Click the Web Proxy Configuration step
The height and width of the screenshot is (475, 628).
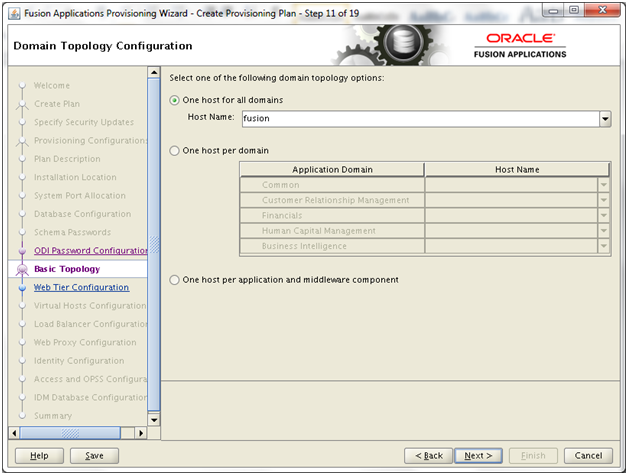click(x=85, y=343)
